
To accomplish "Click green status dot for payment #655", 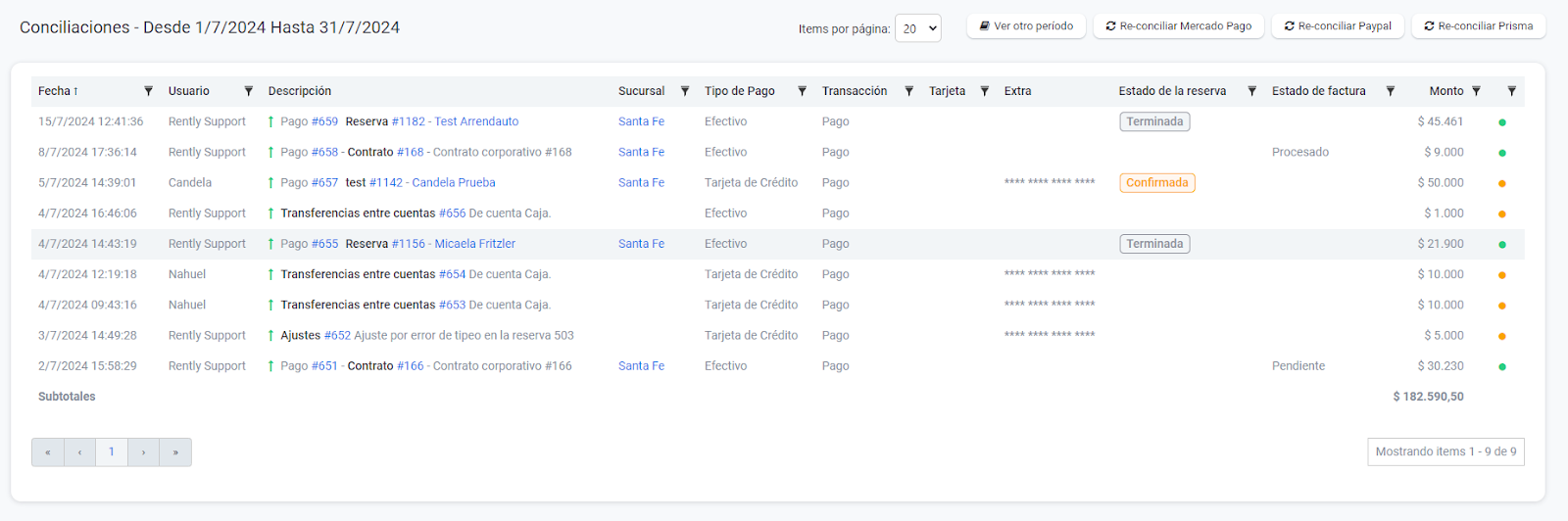I will tap(1501, 245).
